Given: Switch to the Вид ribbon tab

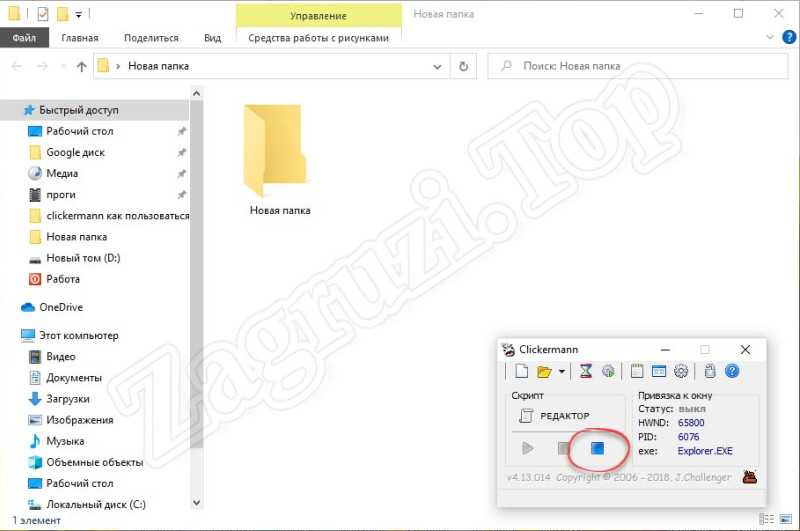Looking at the screenshot, I should (x=212, y=38).
